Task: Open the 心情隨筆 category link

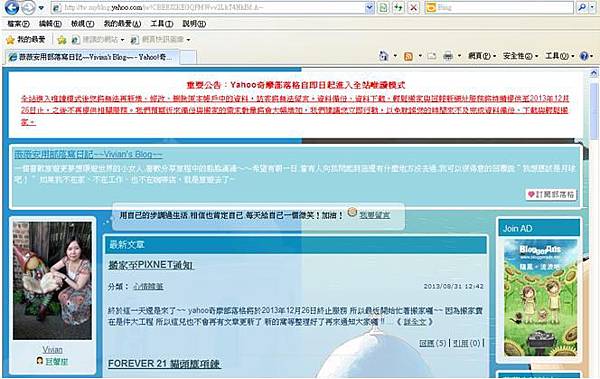Action: [x=148, y=286]
